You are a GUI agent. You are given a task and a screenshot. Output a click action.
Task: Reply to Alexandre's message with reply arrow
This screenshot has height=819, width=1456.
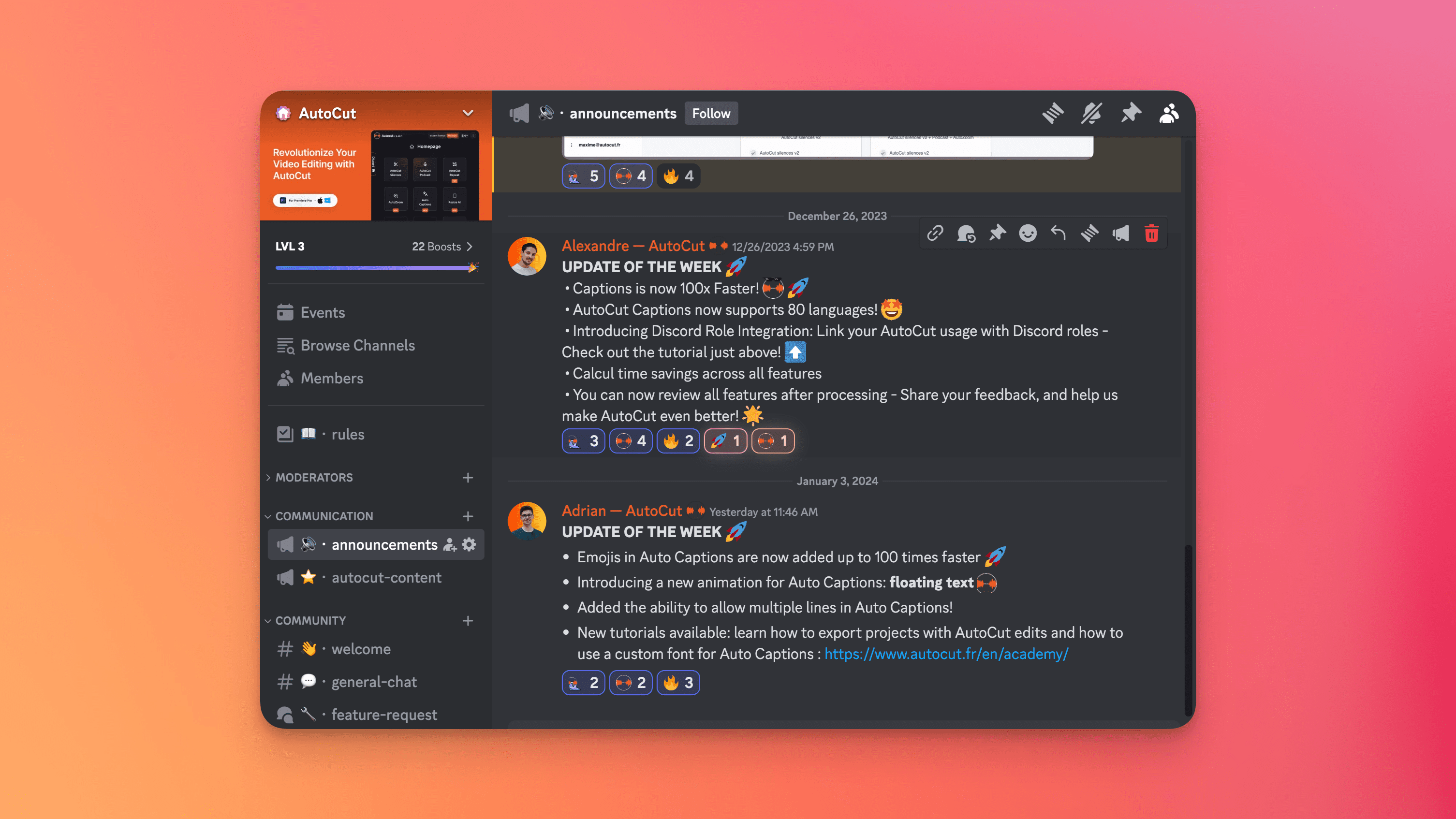1058,233
